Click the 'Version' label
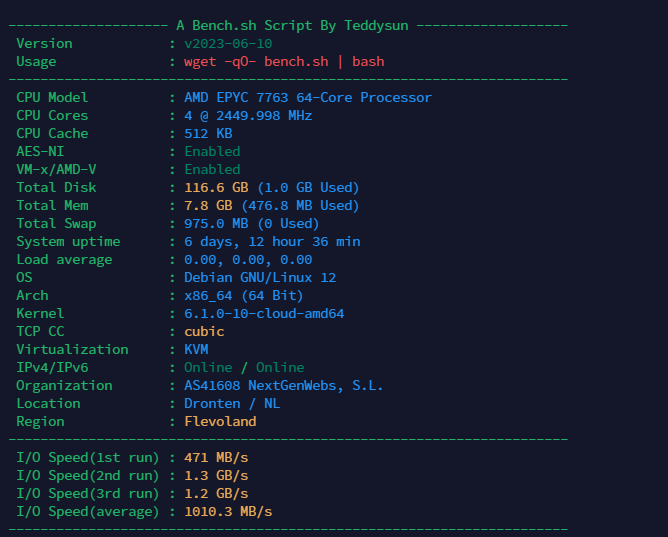 [x=44, y=43]
